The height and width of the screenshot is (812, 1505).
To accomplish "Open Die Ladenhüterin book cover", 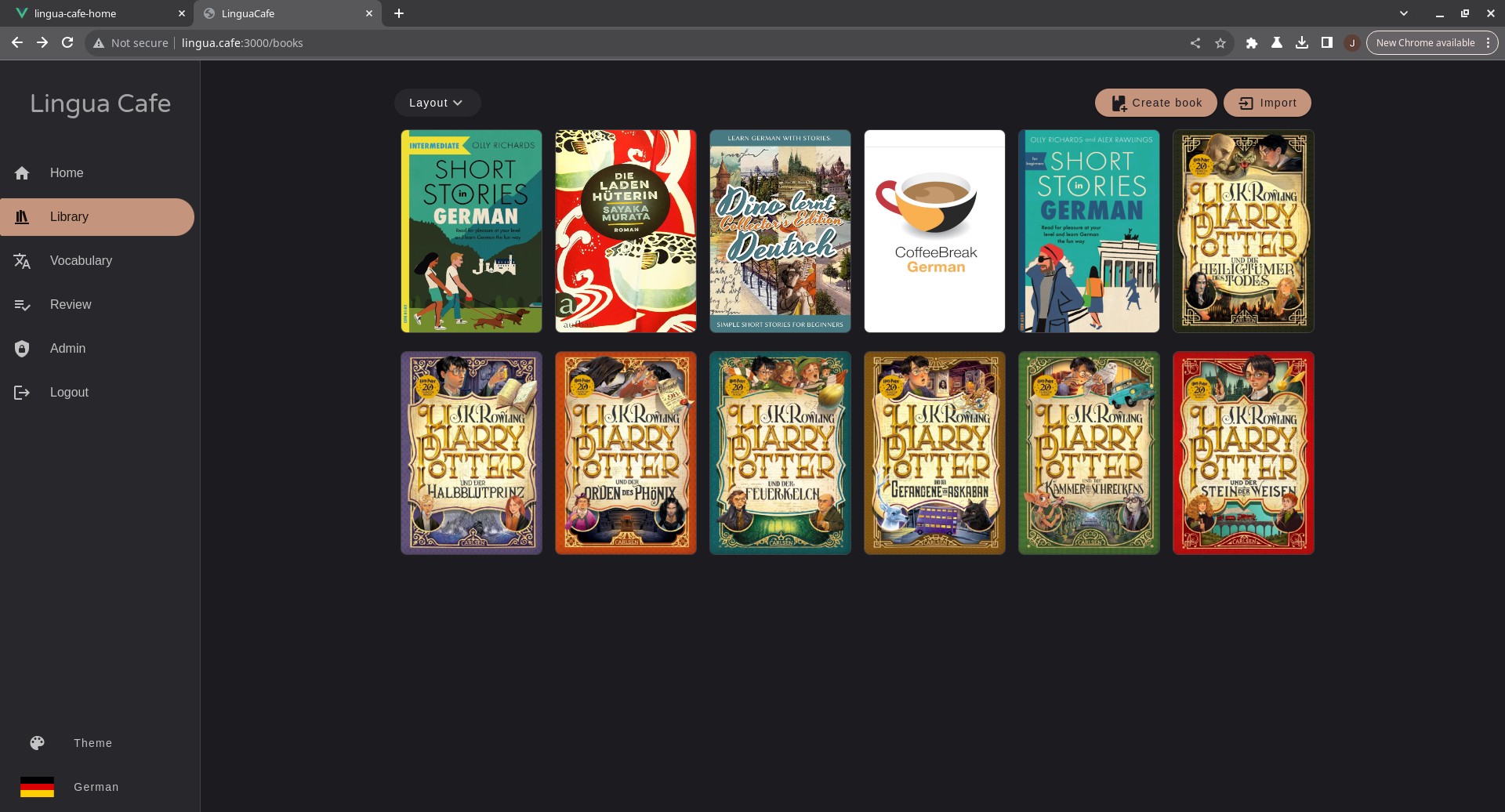I will [x=626, y=231].
